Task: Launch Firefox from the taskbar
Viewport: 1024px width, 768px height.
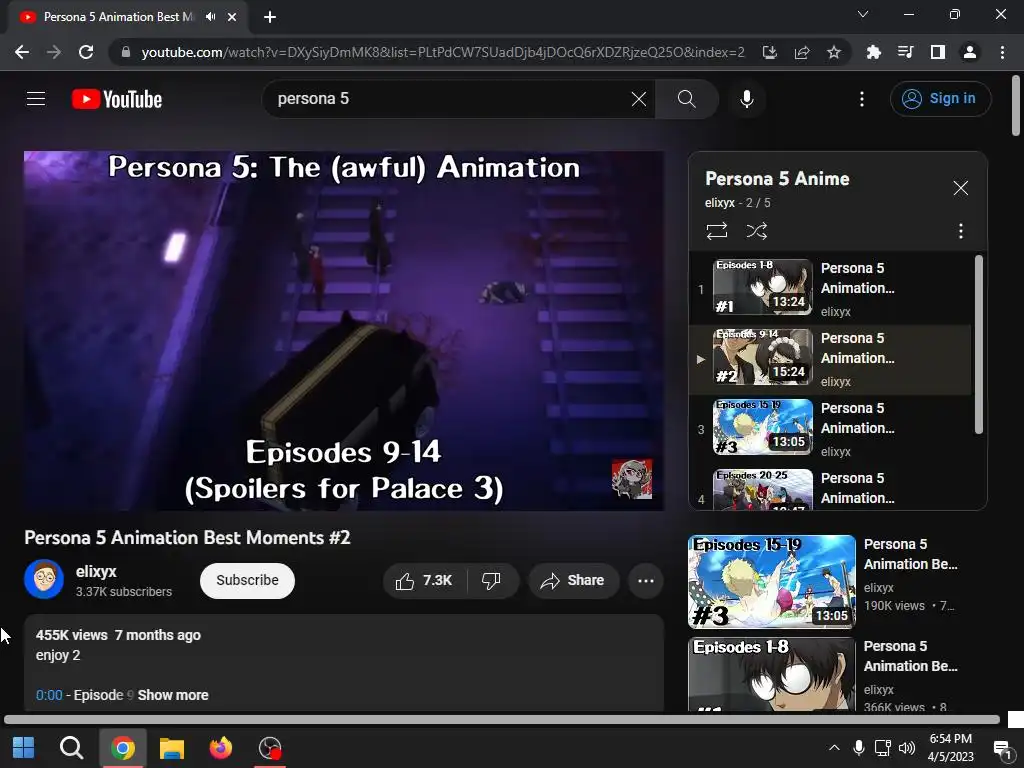Action: click(x=221, y=748)
